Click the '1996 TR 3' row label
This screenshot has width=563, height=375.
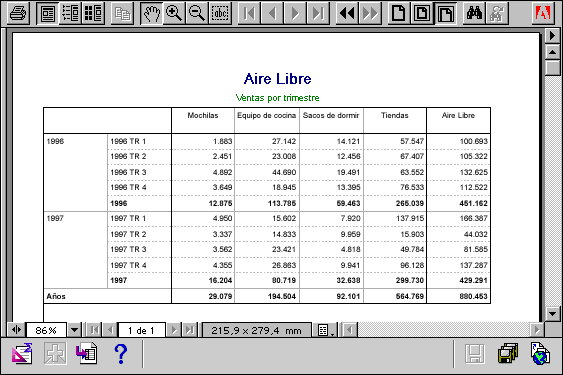pyautogui.click(x=128, y=172)
